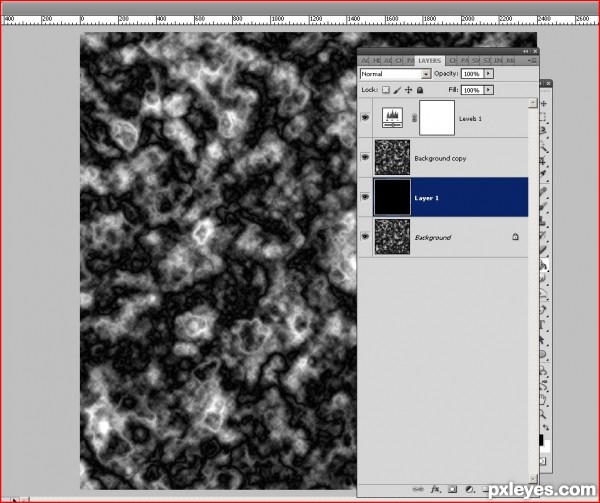The image size is (600, 503).
Task: Select the Eyedropper tool
Action: 543,174
